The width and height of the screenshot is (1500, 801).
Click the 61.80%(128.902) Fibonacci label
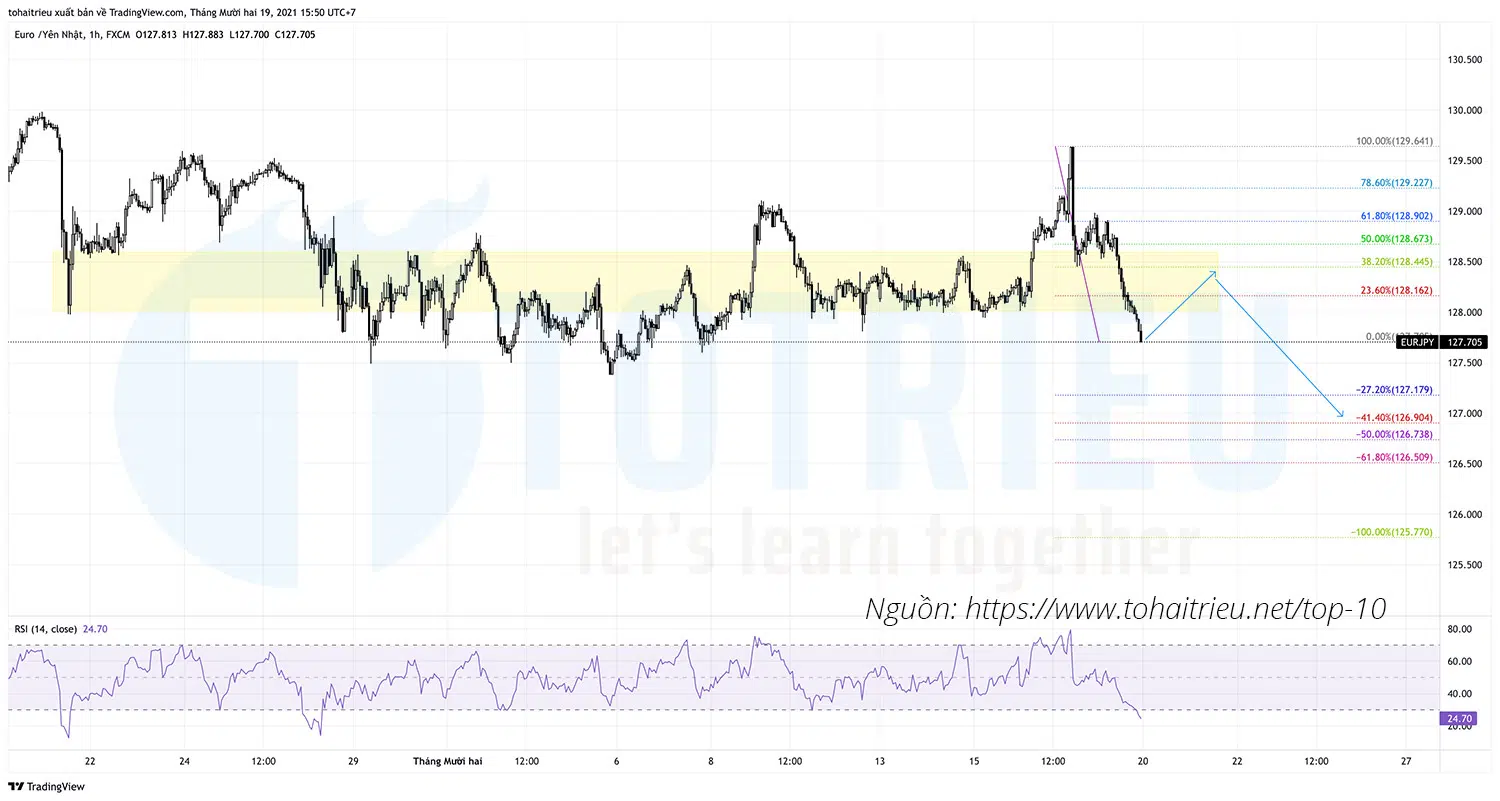(x=1396, y=216)
